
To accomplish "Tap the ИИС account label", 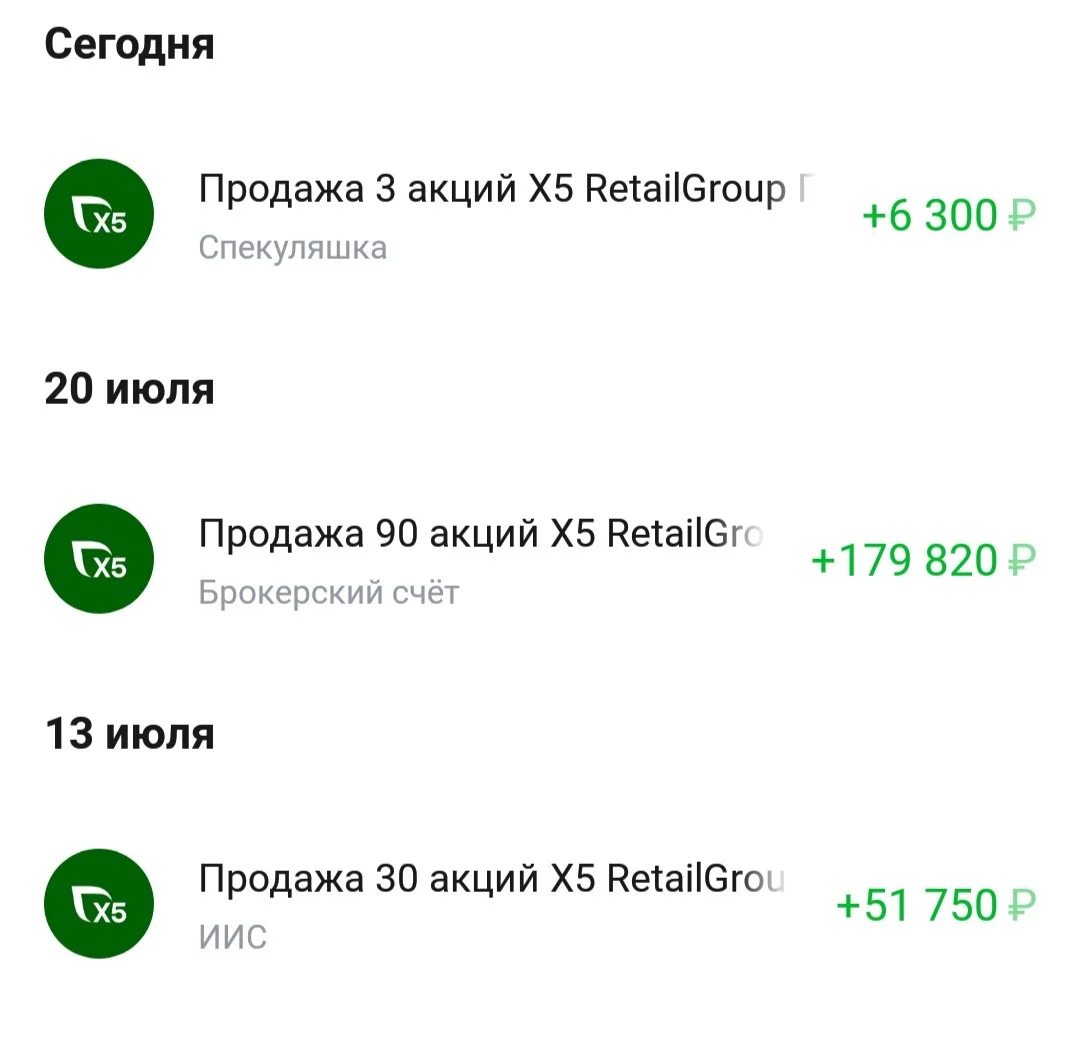I will point(232,937).
